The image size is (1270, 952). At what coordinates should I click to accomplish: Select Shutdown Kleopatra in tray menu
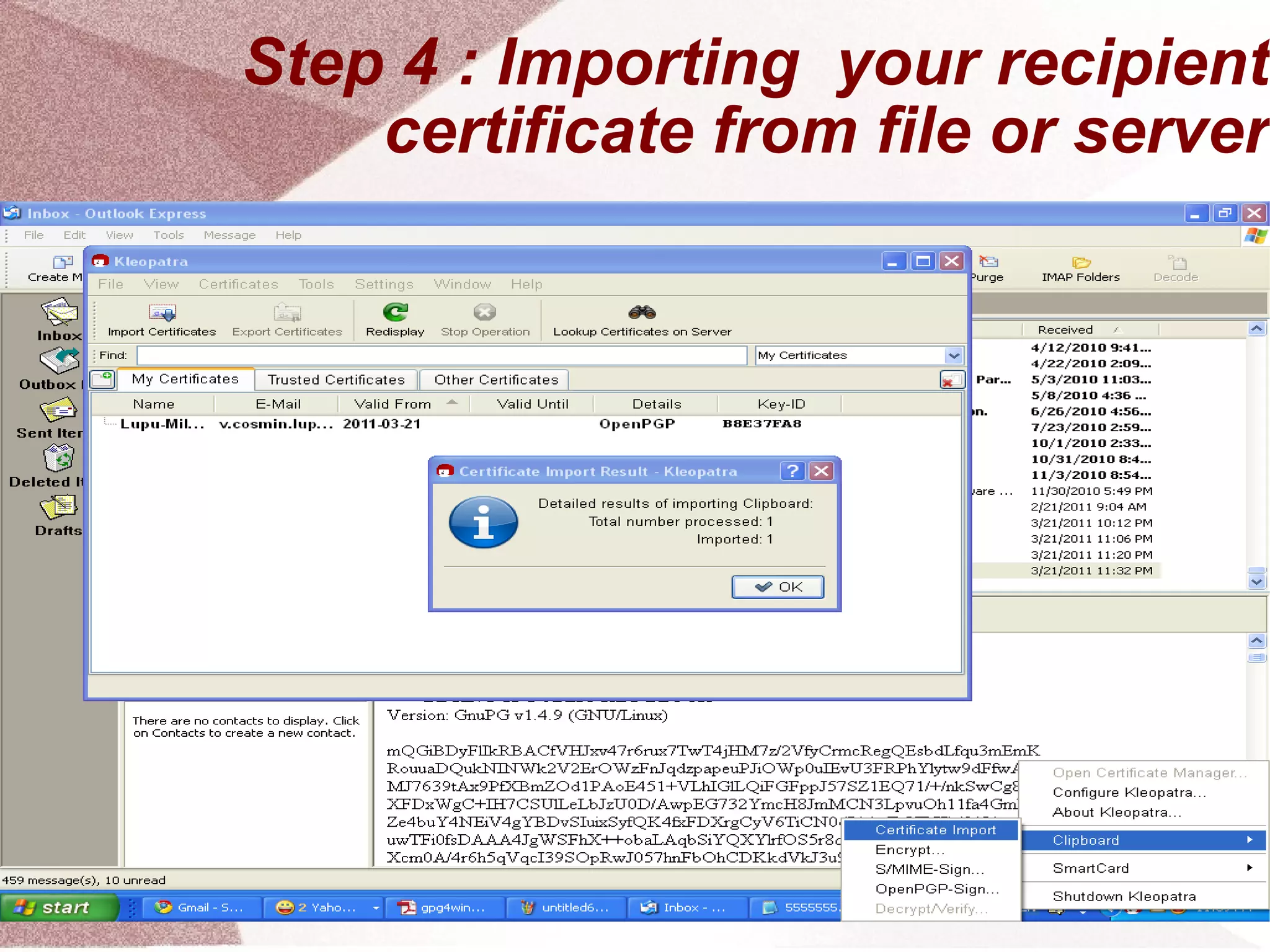coord(1145,896)
